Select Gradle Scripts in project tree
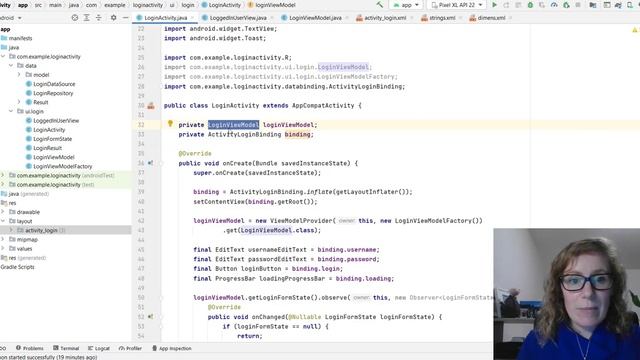Image resolution: width=640 pixels, height=360 pixels. (x=18, y=267)
